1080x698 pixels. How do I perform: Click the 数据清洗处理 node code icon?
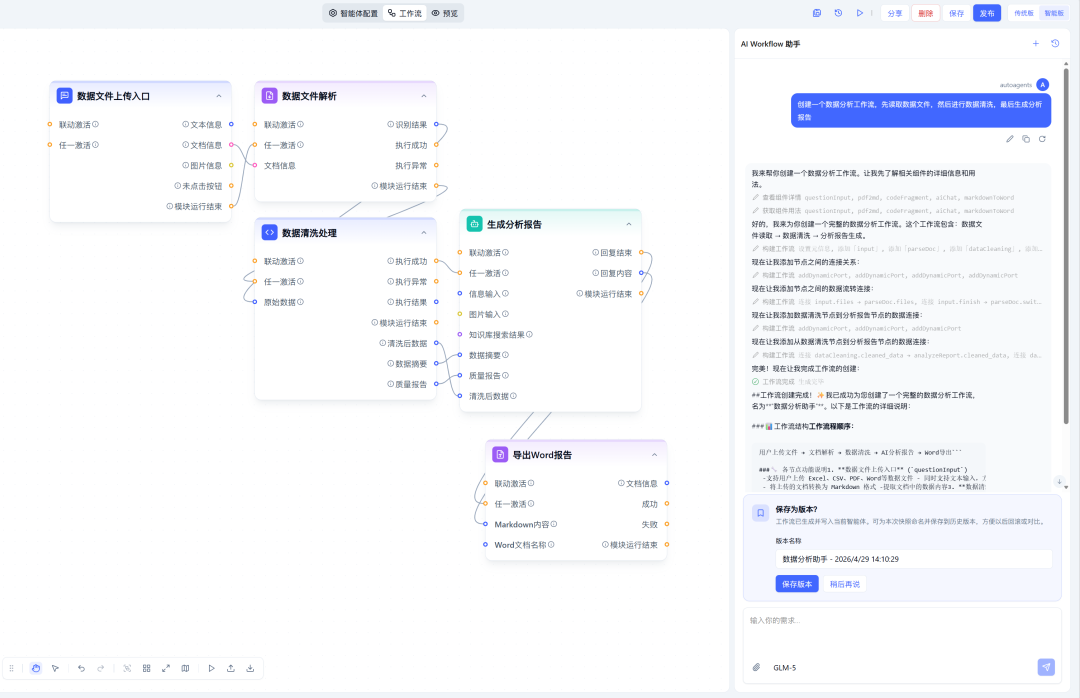(269, 233)
